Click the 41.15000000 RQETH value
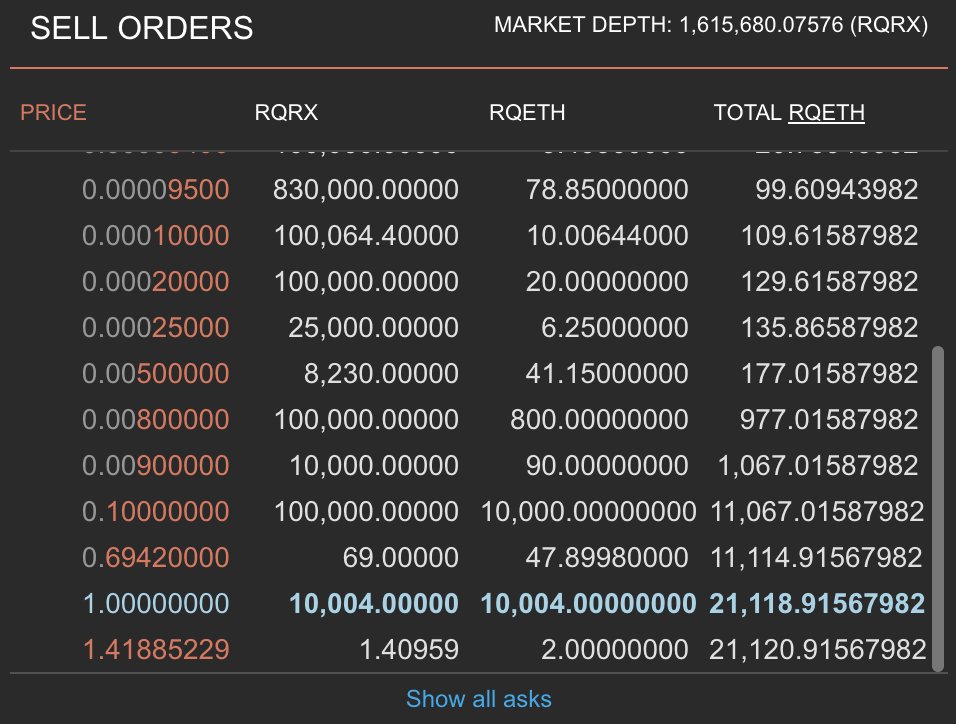The width and height of the screenshot is (956, 724). point(607,373)
